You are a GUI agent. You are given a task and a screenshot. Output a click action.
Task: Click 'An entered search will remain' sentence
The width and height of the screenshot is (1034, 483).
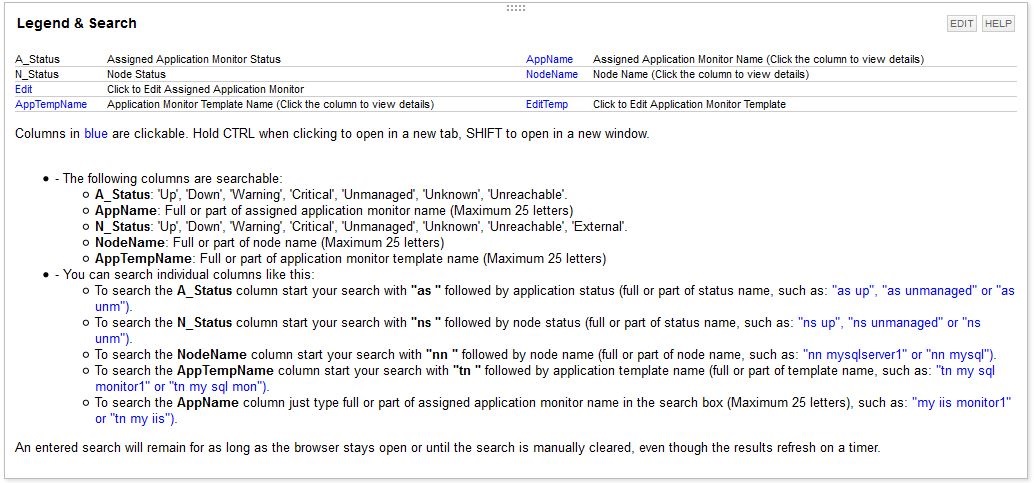pyautogui.click(x=447, y=448)
